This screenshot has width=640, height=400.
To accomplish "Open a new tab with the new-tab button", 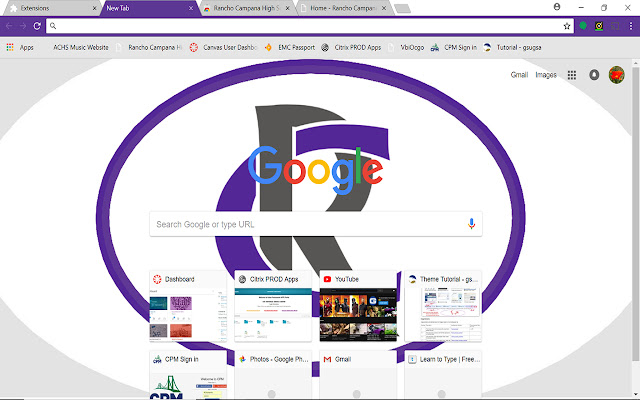I will 402,9.
